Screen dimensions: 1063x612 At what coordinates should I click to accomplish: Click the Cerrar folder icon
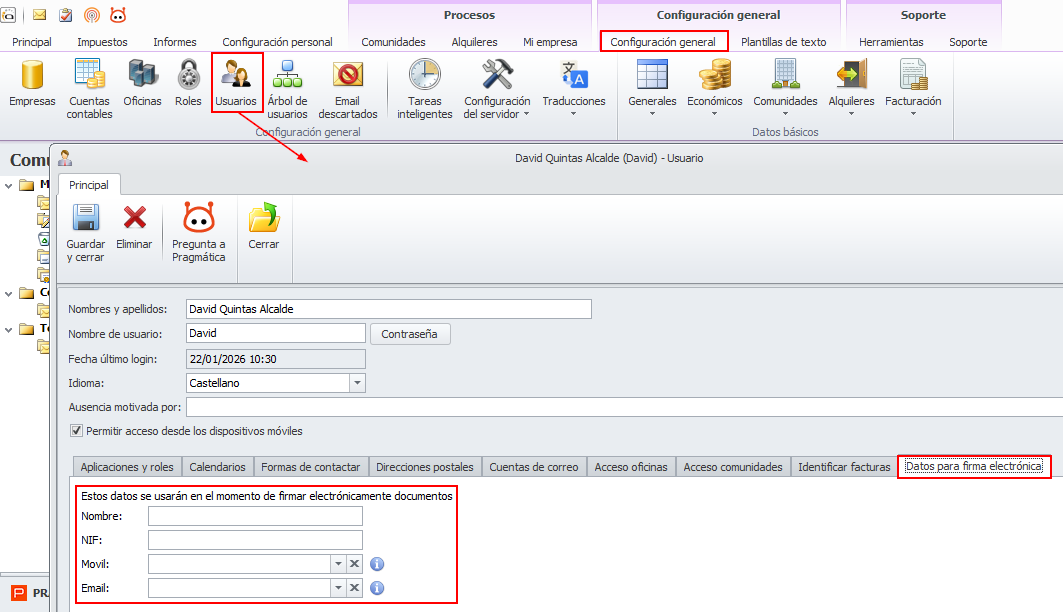pyautogui.click(x=264, y=218)
